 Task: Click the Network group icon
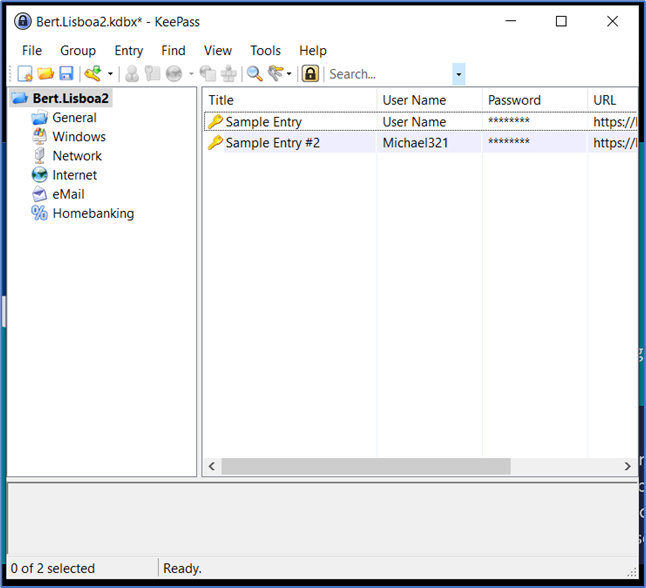click(40, 156)
